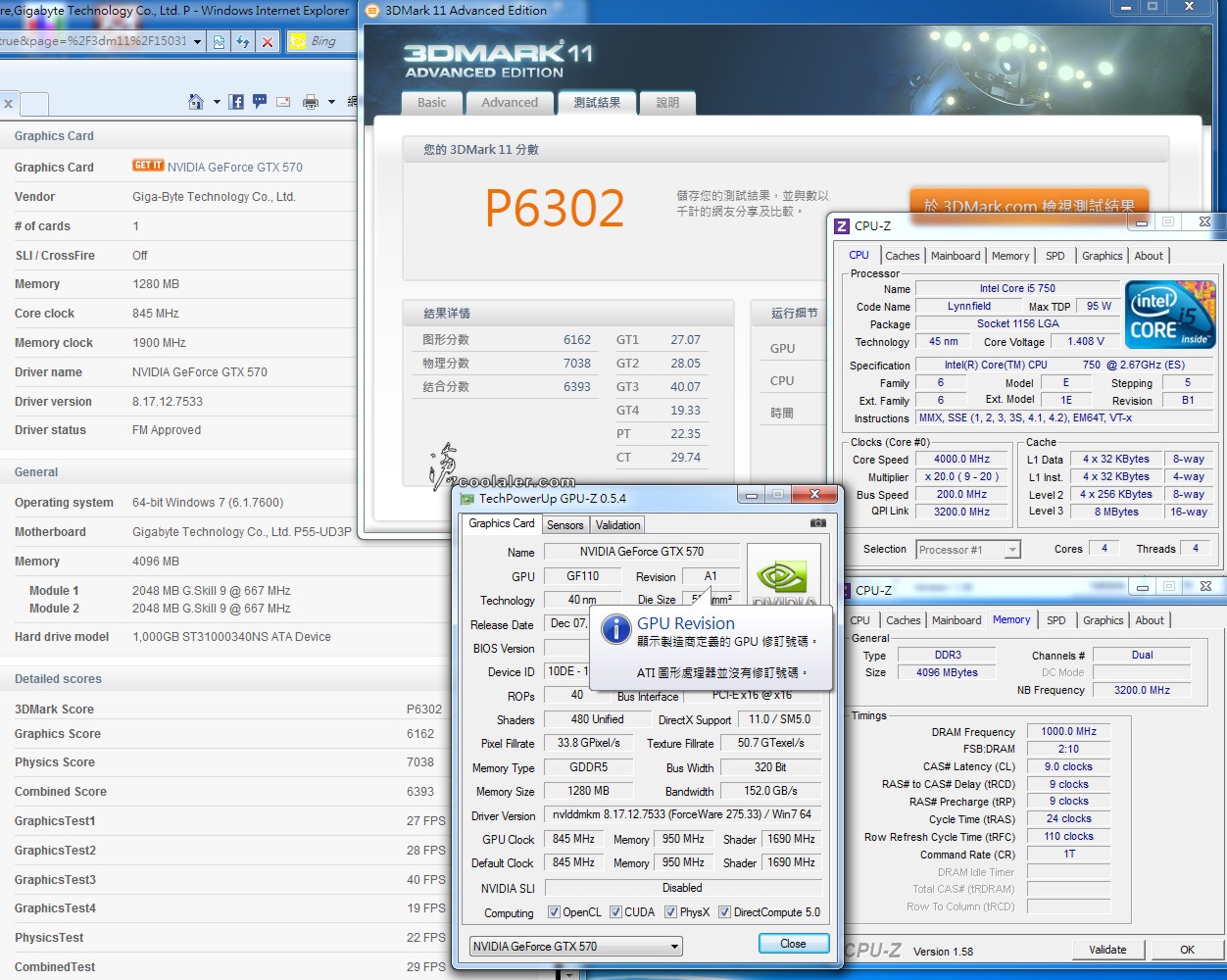Select the 說明 tab in 3DMark 11
The width and height of the screenshot is (1227, 980).
(667, 103)
